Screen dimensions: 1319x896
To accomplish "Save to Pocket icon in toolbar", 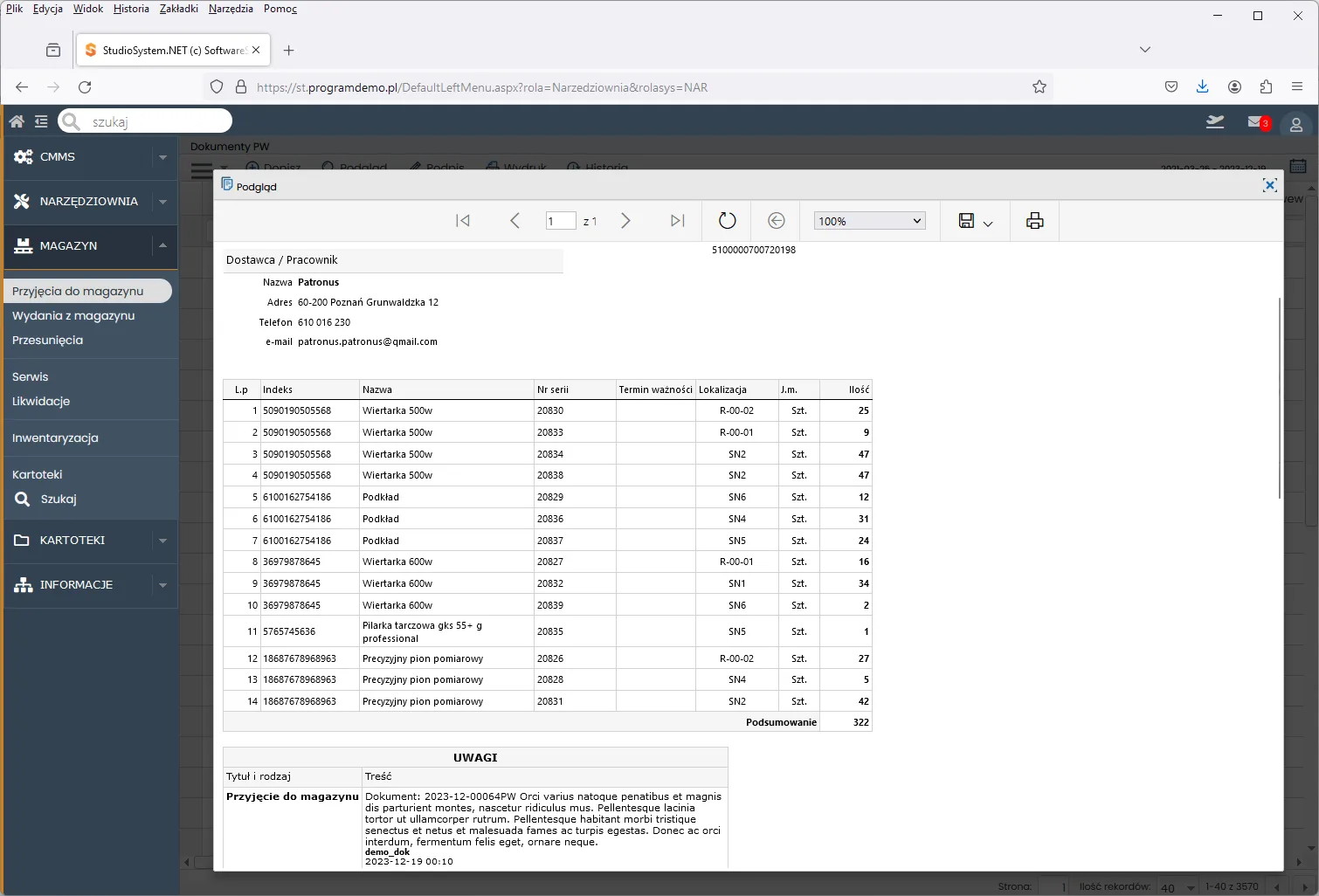I will [x=1171, y=86].
